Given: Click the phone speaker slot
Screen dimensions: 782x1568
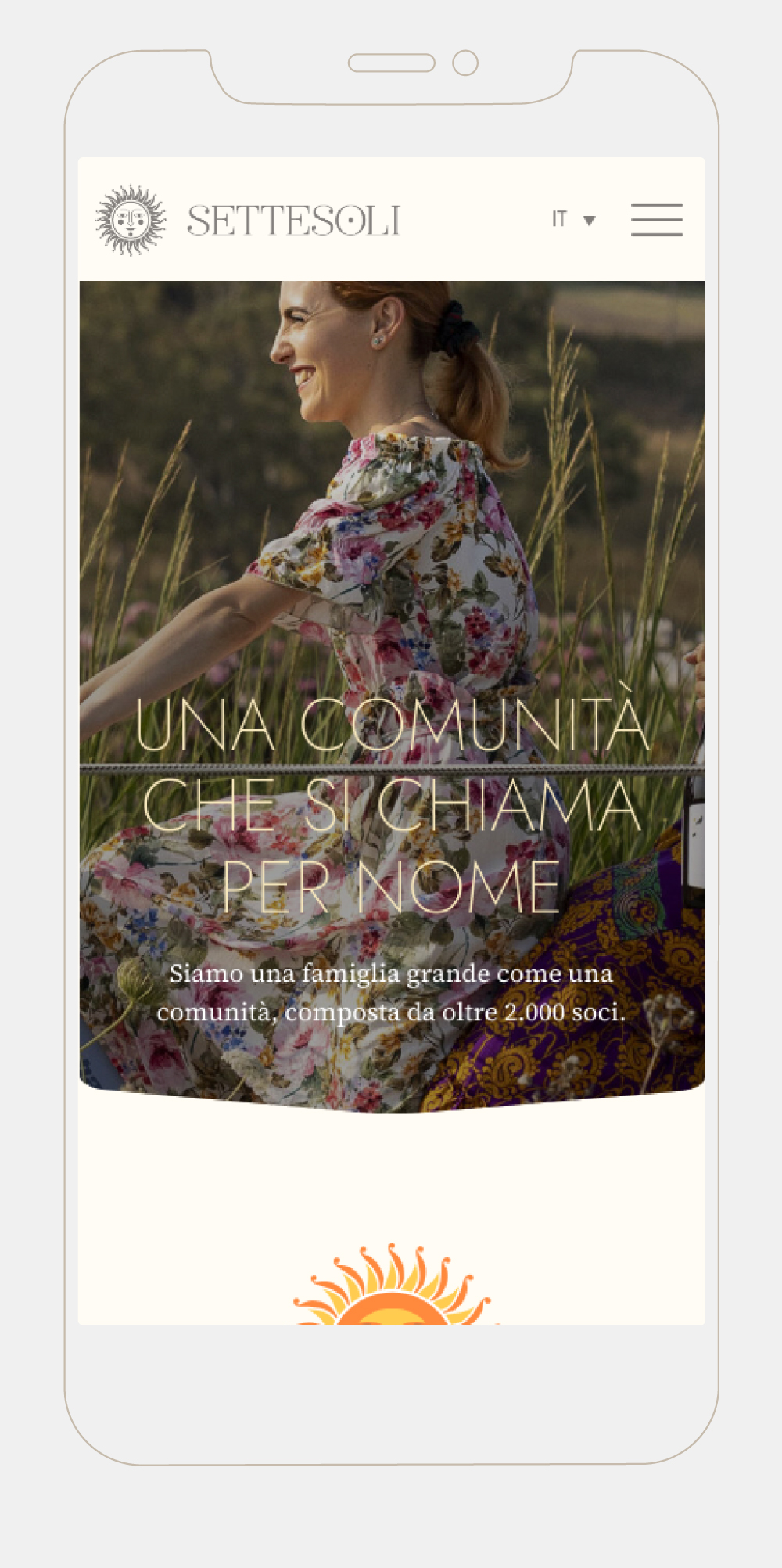Looking at the screenshot, I should (x=392, y=63).
